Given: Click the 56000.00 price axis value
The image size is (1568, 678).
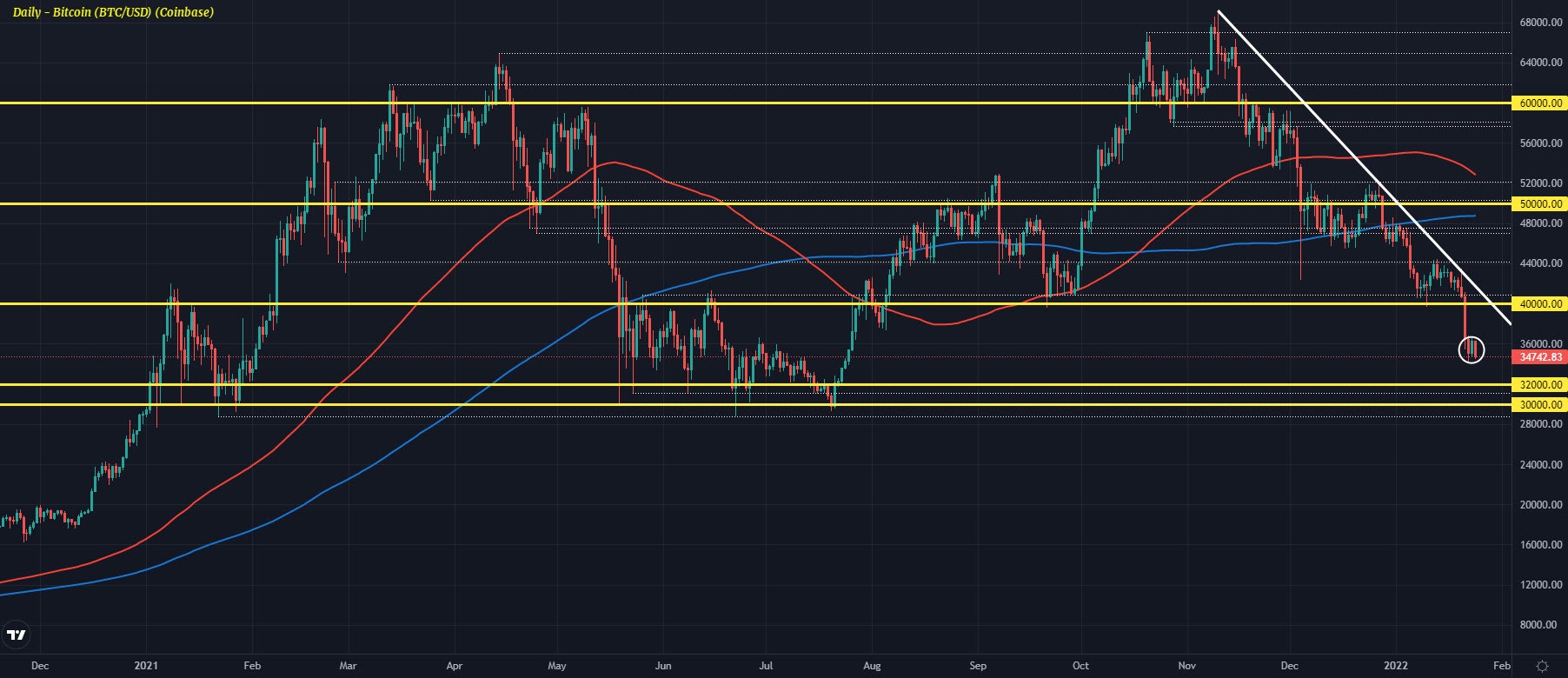Looking at the screenshot, I should 1541,143.
